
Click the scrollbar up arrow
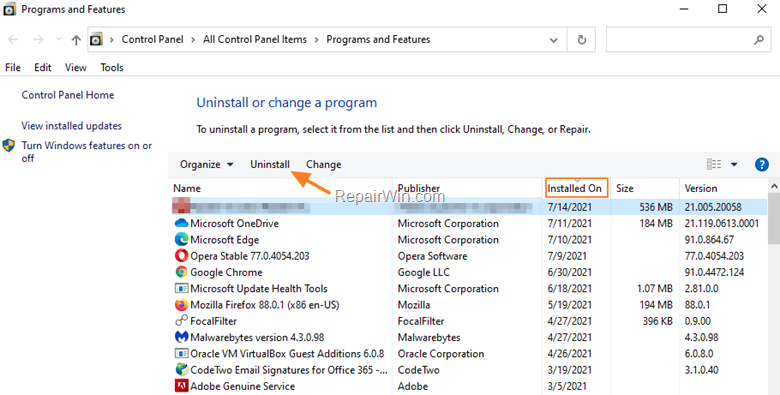coord(774,186)
